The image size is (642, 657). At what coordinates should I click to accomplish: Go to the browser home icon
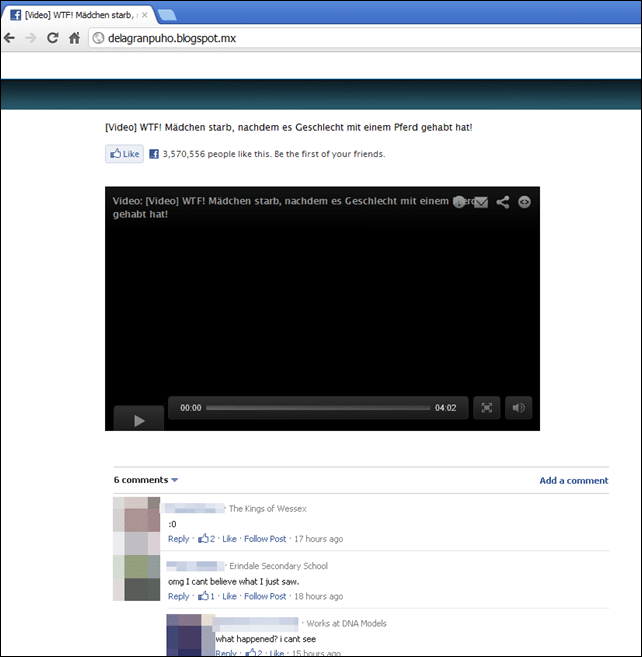[74, 38]
